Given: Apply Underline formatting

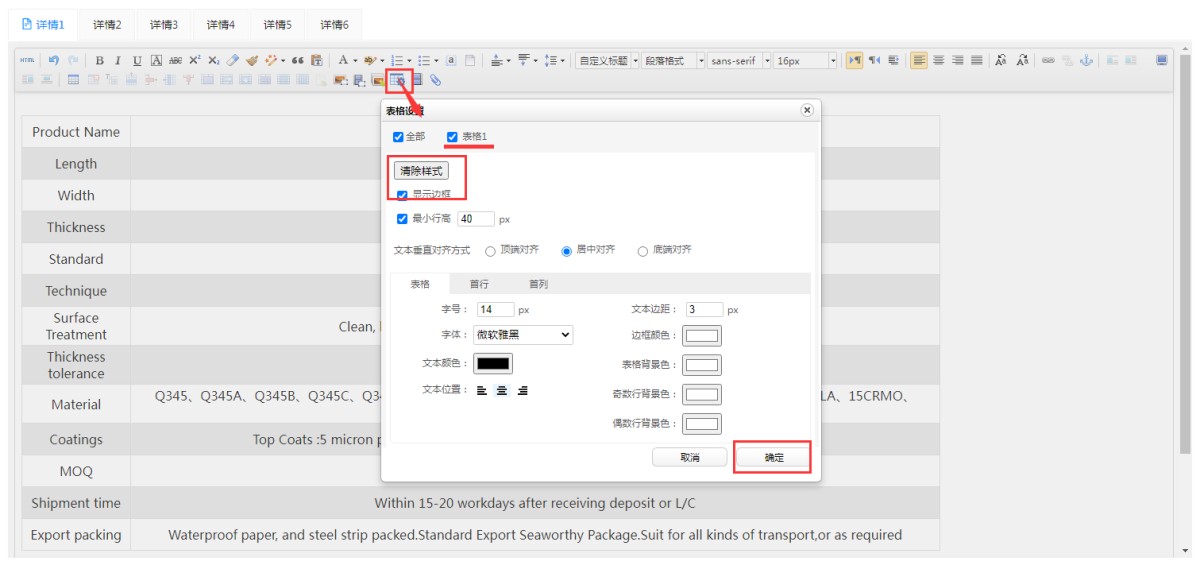Looking at the screenshot, I should pyautogui.click(x=137, y=61).
